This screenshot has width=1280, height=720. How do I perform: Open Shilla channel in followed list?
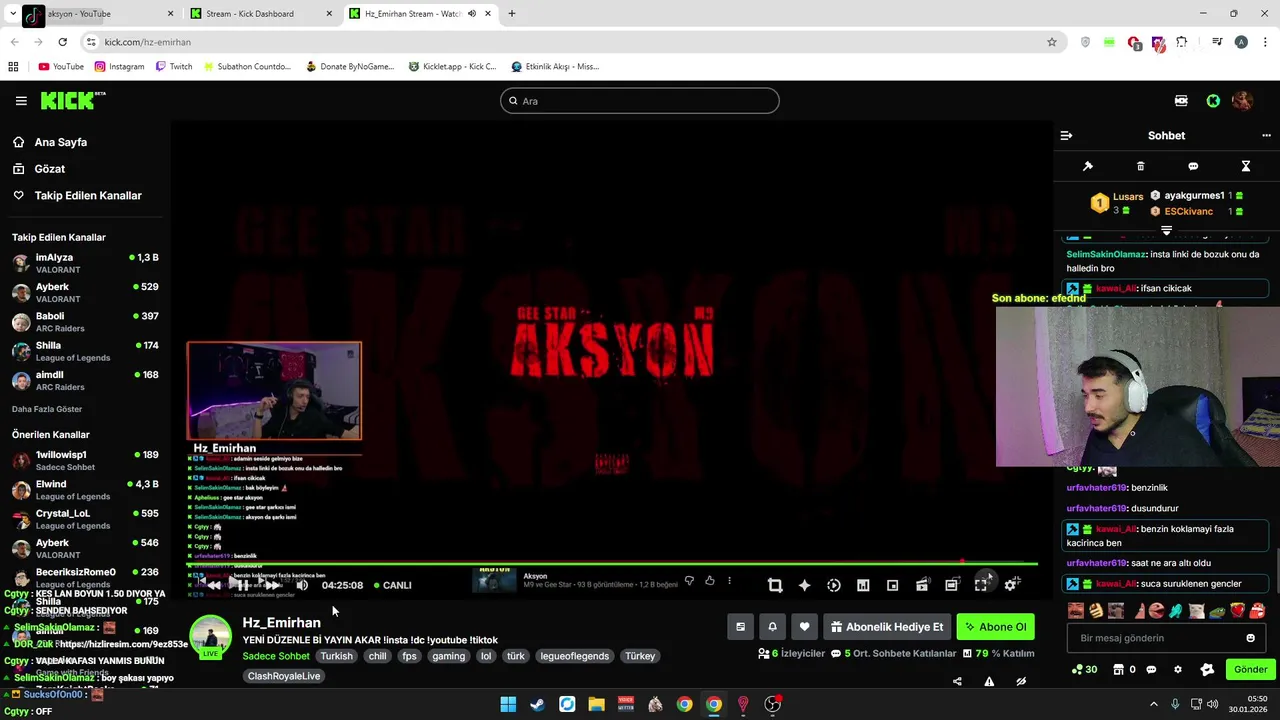(x=85, y=351)
